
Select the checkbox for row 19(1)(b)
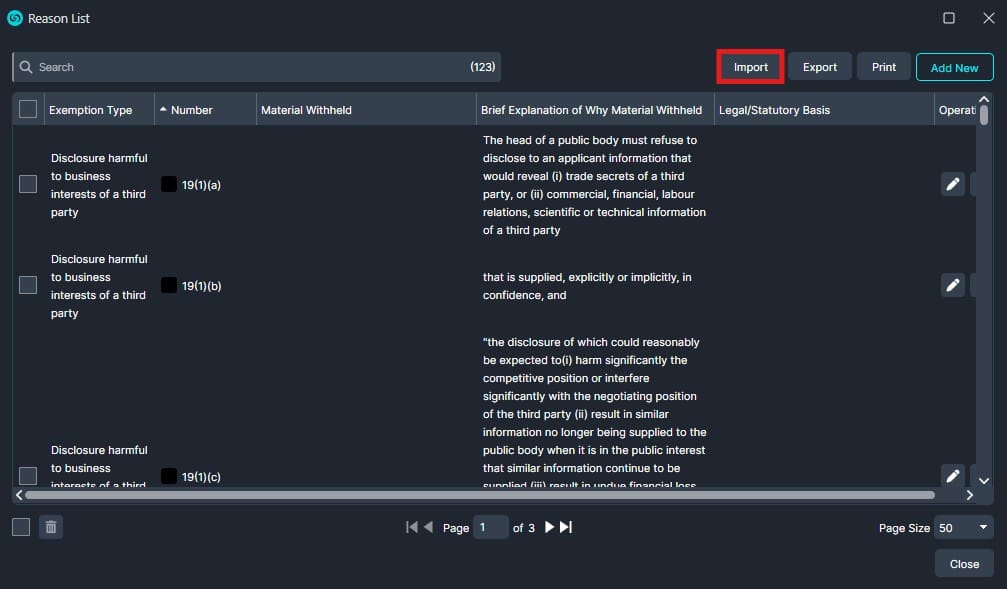coord(27,285)
